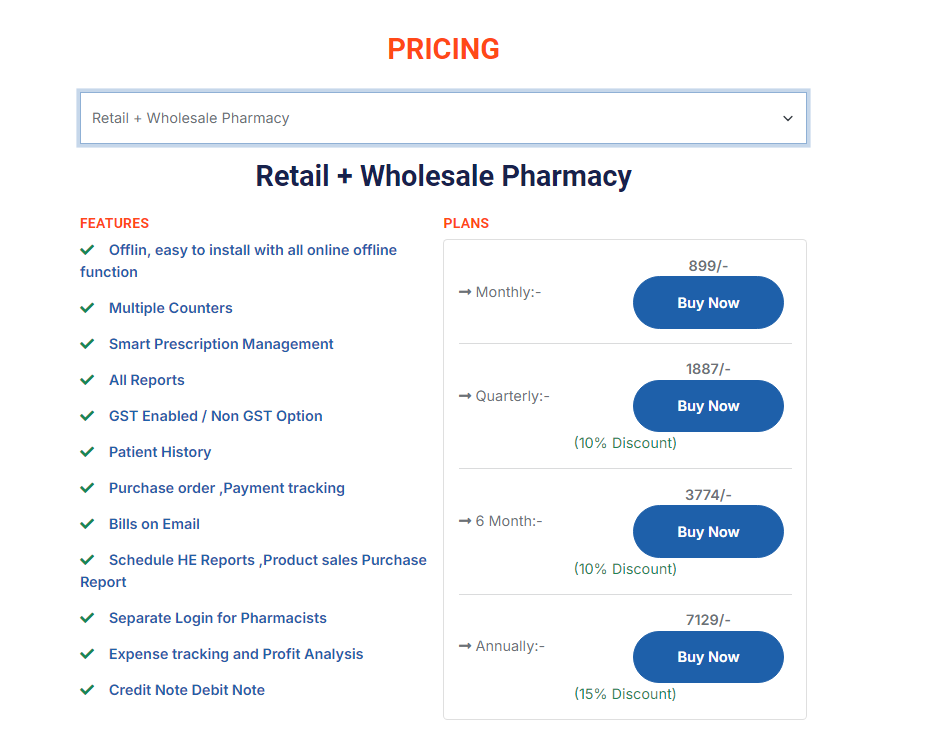The width and height of the screenshot is (936, 755).
Task: Click the dropdown chevron arrow
Action: coord(788,118)
